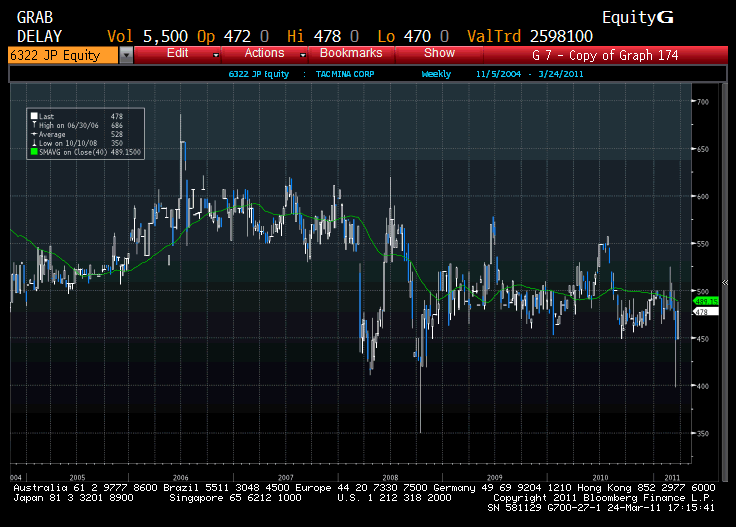The height and width of the screenshot is (527, 736).
Task: Click the 6322 JP Equity security field
Action: [63, 55]
